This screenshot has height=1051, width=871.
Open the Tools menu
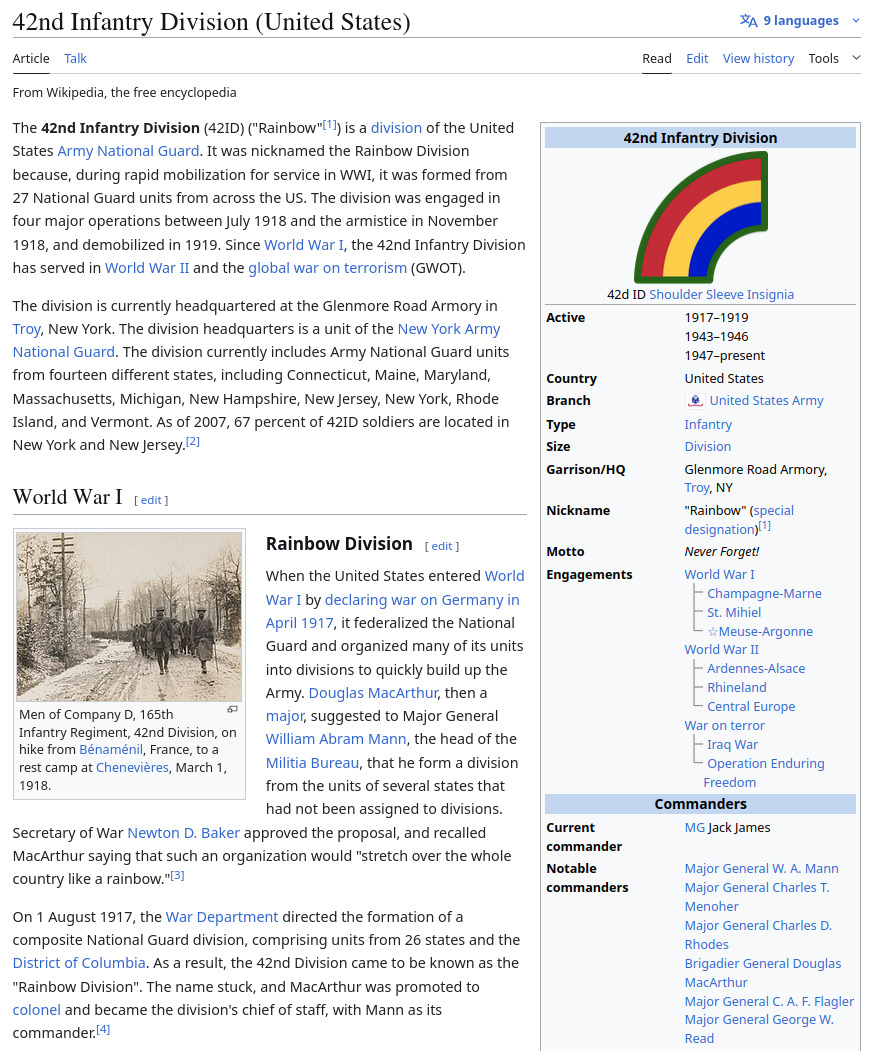pyautogui.click(x=823, y=58)
